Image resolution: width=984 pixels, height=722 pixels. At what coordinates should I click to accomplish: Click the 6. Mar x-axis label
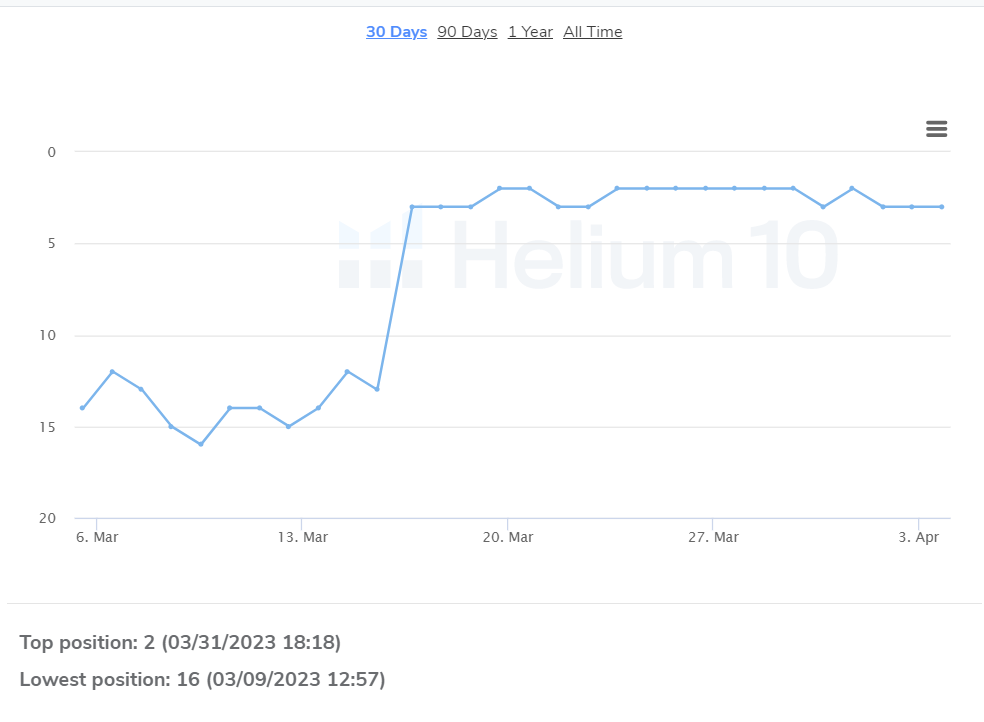97,537
